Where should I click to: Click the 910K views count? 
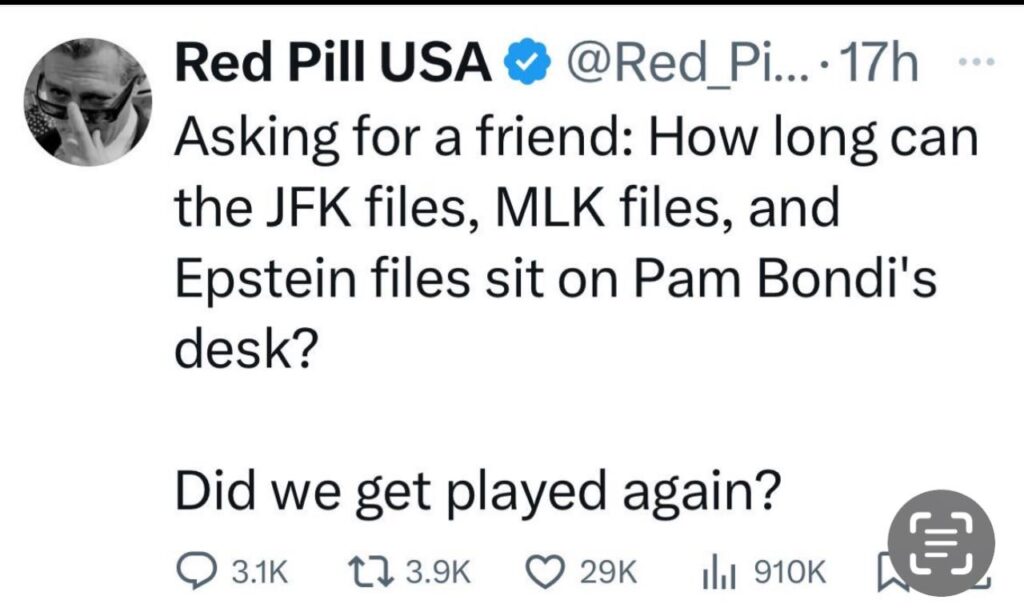pos(789,572)
